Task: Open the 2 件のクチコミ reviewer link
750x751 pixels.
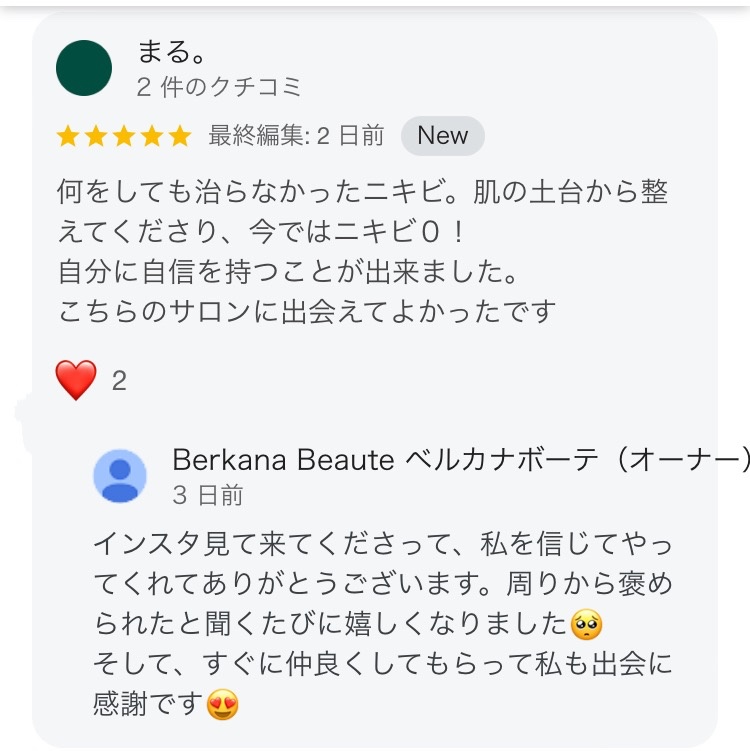Action: coord(219,87)
